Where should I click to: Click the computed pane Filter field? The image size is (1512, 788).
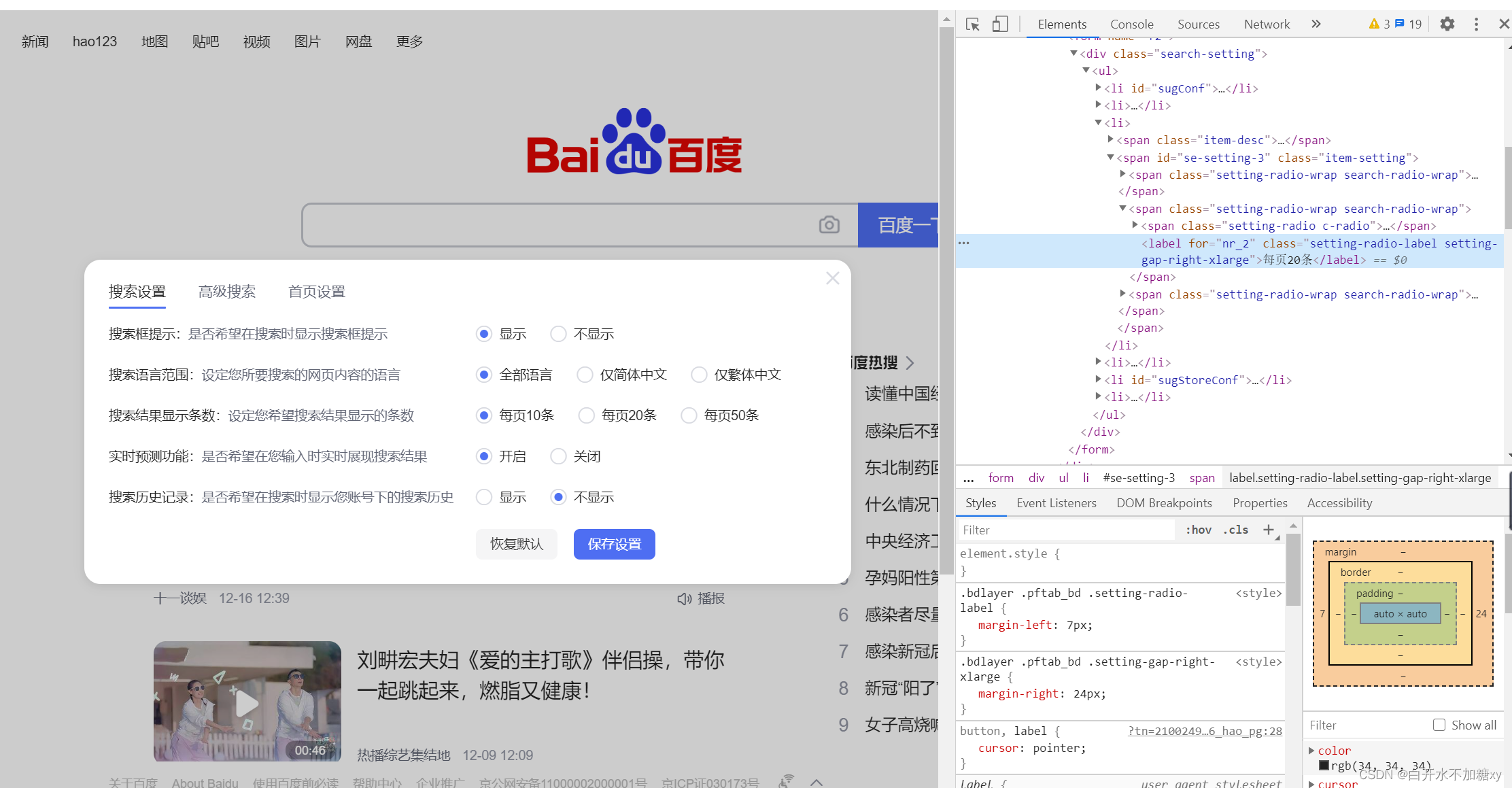click(x=1367, y=725)
